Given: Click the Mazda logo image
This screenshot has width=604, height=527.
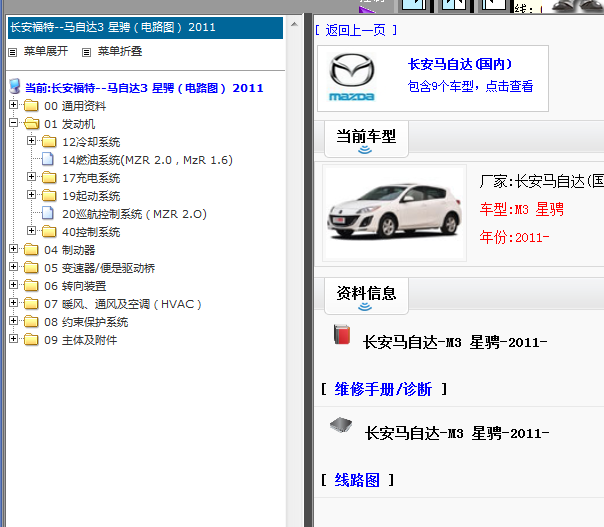Looking at the screenshot, I should pos(352,77).
